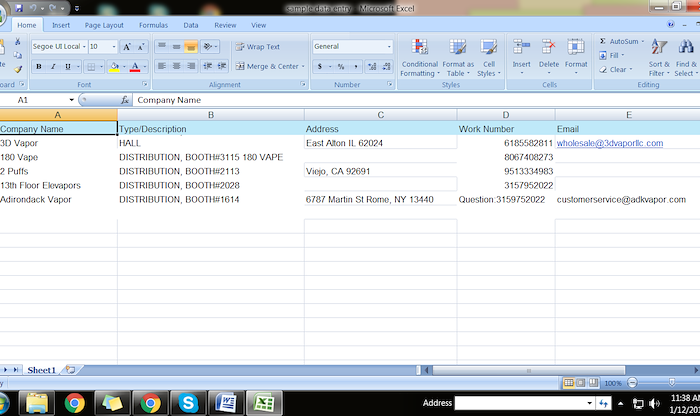Select the Sheet1 tab

coord(41,370)
